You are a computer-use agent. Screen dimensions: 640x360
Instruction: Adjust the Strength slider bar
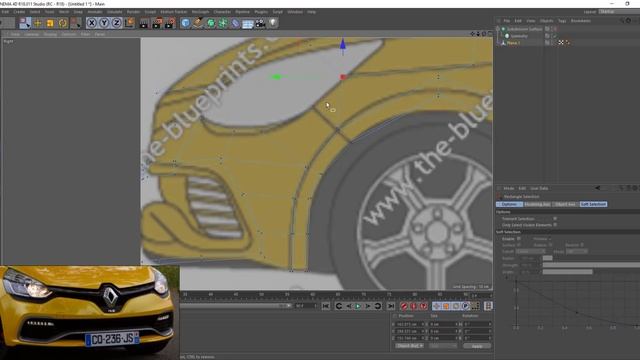pyautogui.click(x=591, y=265)
